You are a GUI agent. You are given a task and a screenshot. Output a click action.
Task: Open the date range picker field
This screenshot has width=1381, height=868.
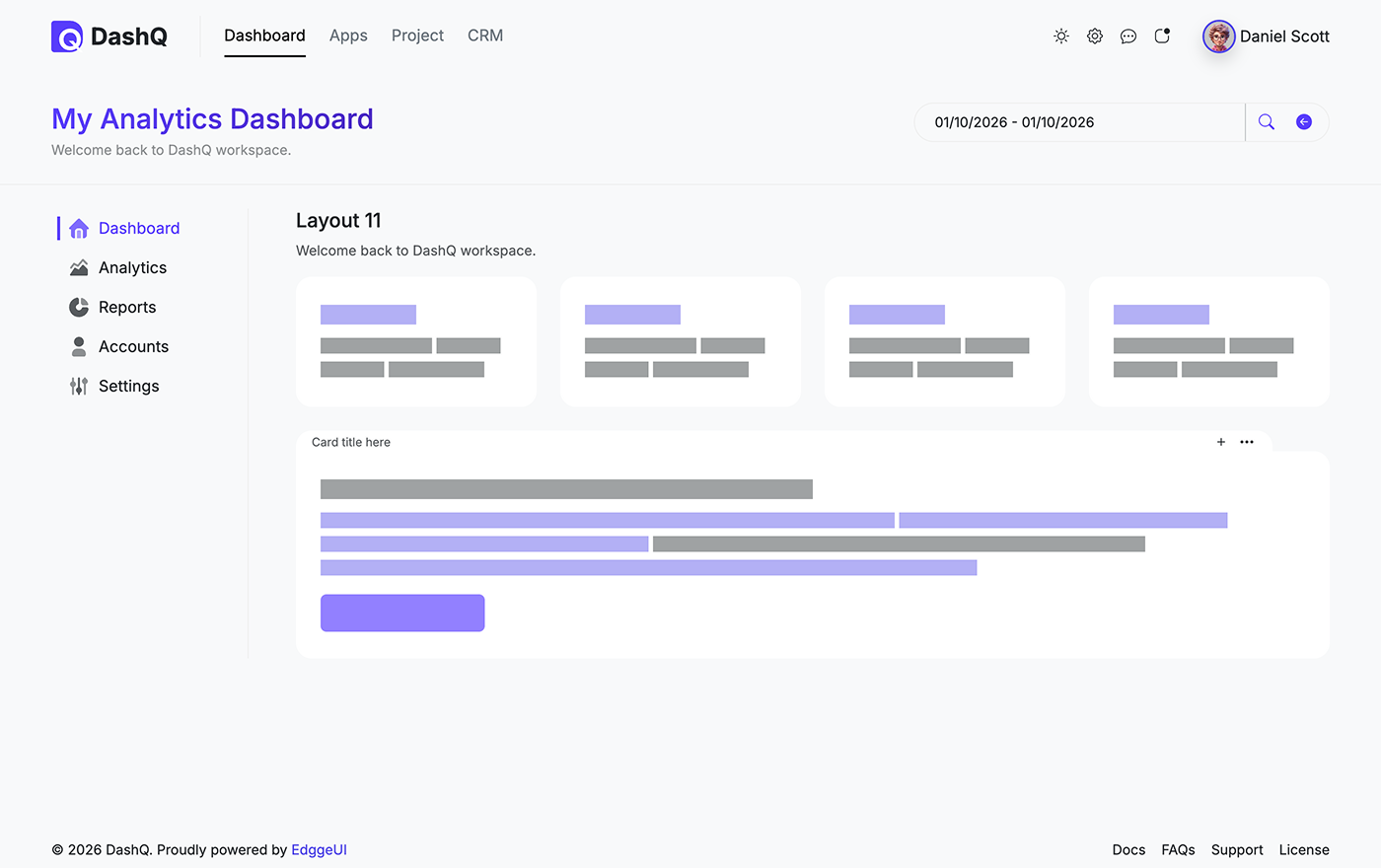click(x=1079, y=121)
